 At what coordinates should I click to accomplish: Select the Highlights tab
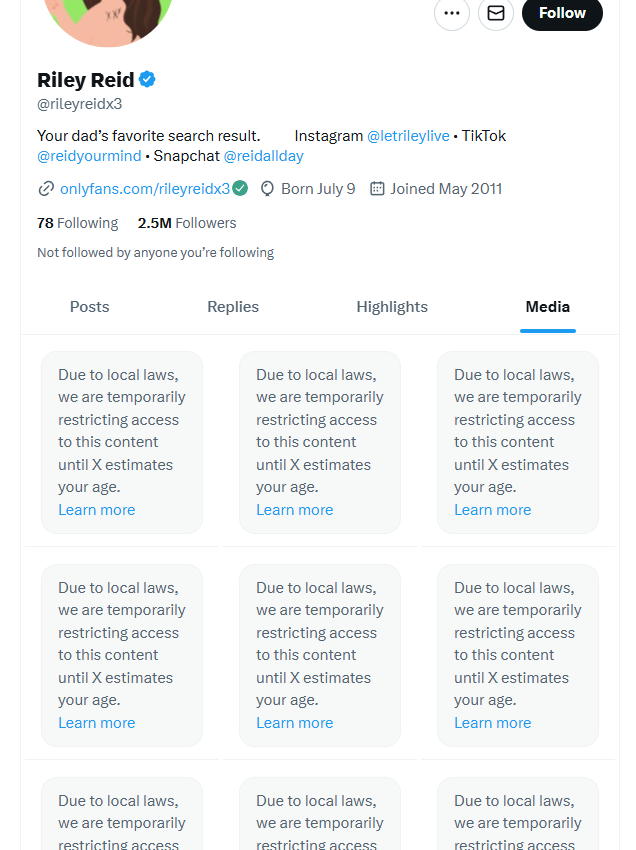pos(392,307)
